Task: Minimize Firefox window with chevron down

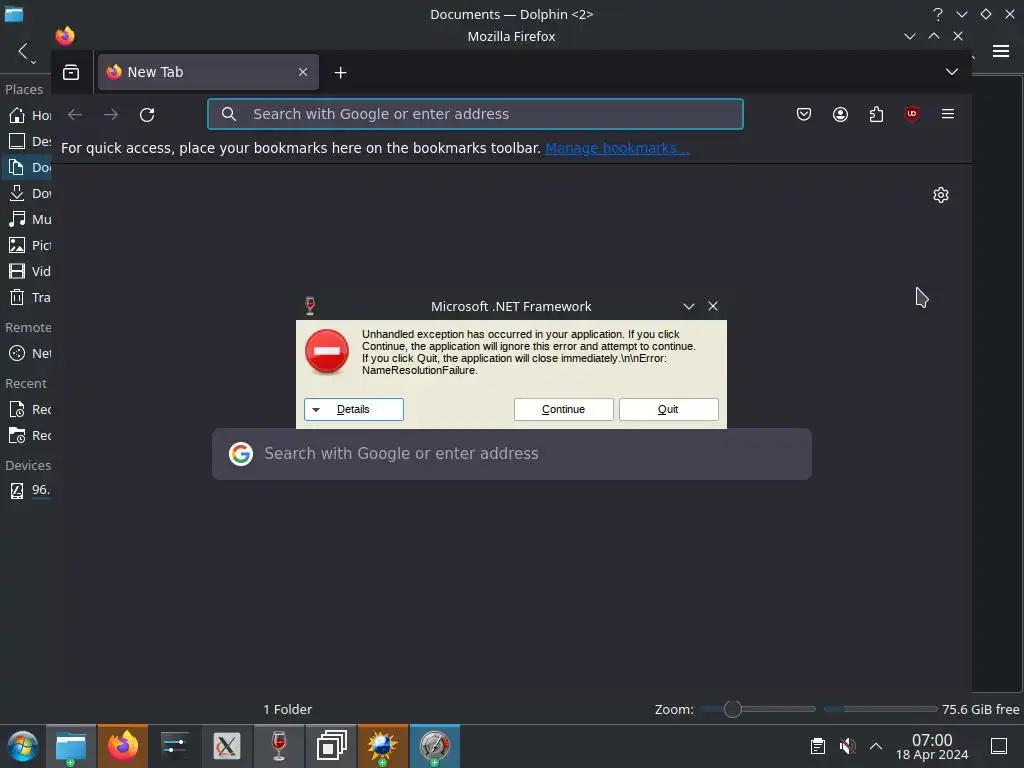Action: pyautogui.click(x=910, y=37)
